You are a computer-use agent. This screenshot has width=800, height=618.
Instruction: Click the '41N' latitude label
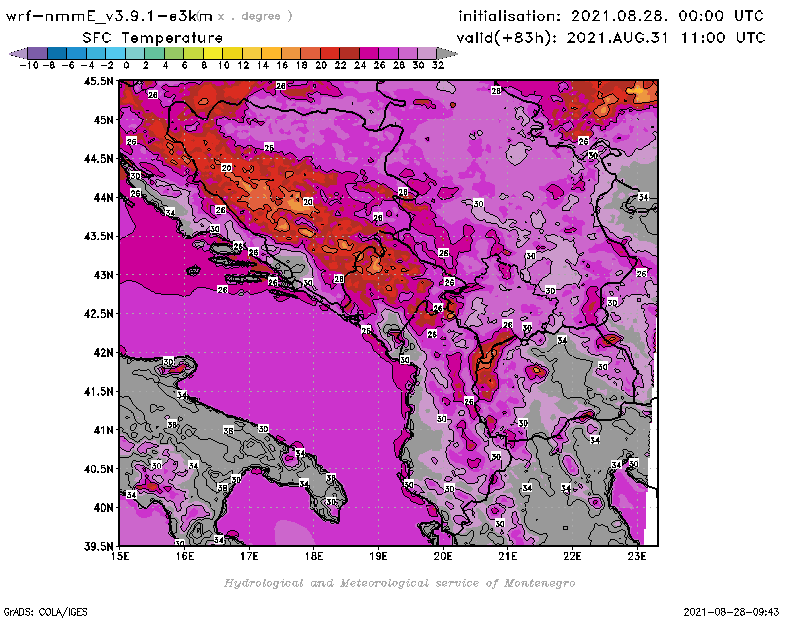click(x=103, y=430)
